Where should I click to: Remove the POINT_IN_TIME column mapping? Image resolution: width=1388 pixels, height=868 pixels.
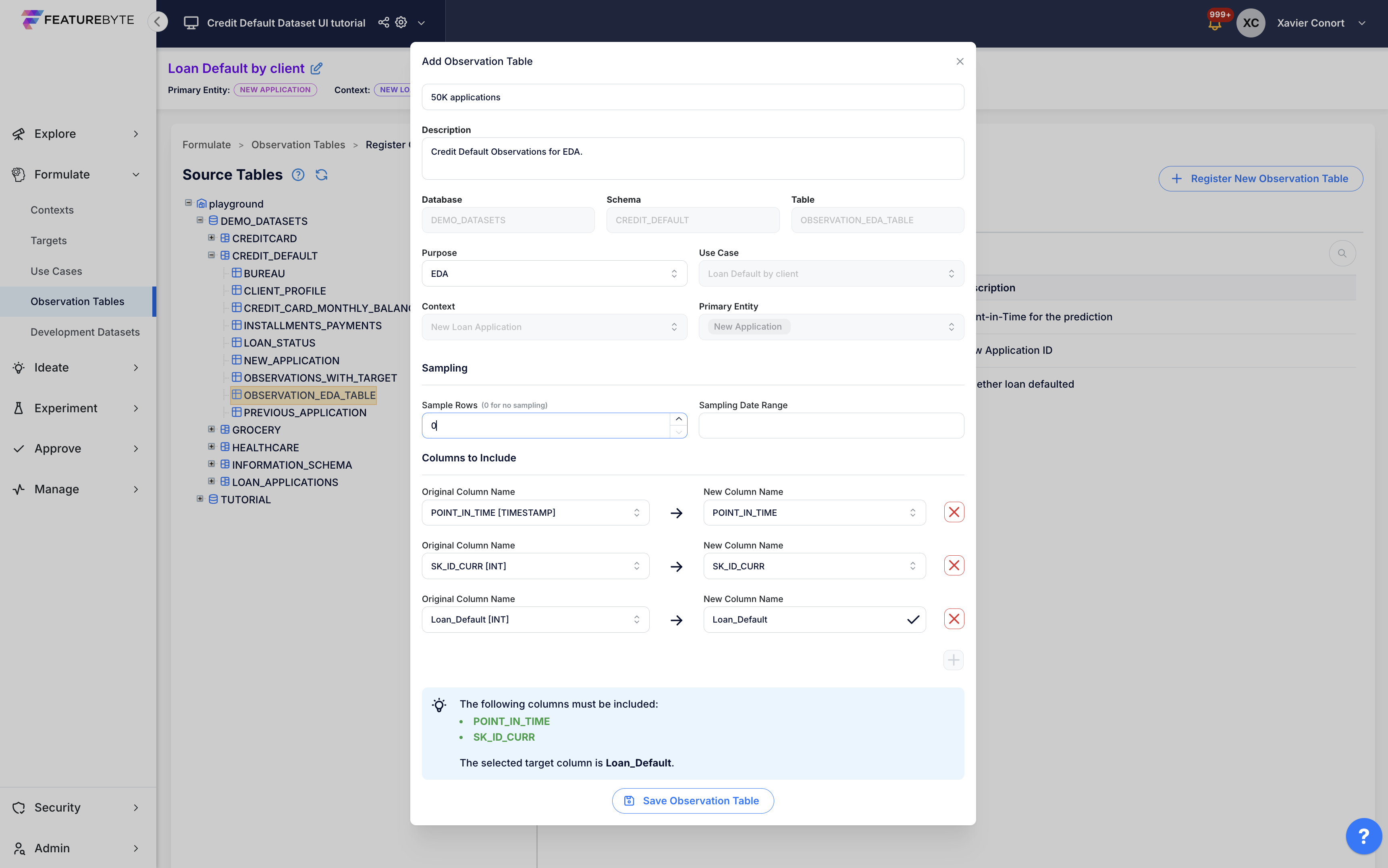tap(954, 512)
